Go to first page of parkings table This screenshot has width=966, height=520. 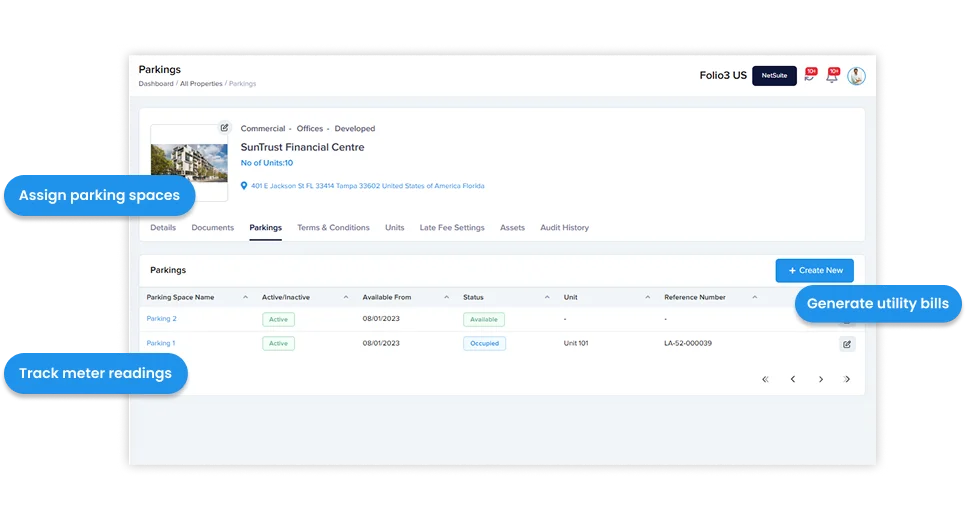765,379
